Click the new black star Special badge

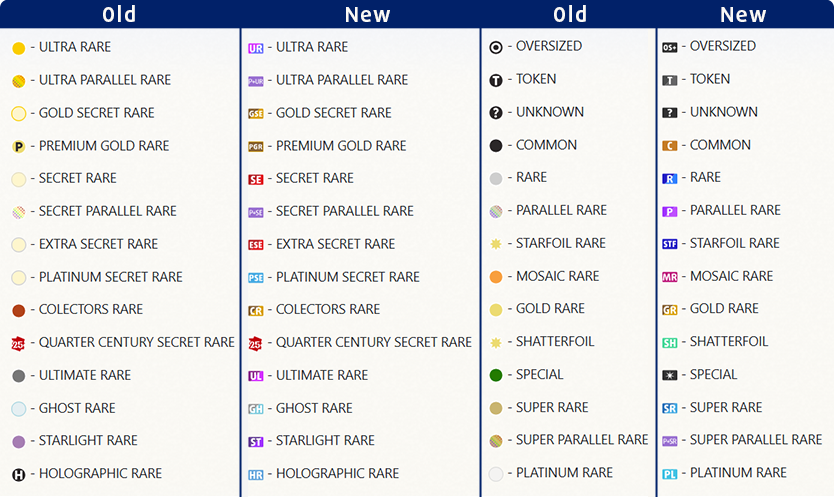(x=670, y=375)
